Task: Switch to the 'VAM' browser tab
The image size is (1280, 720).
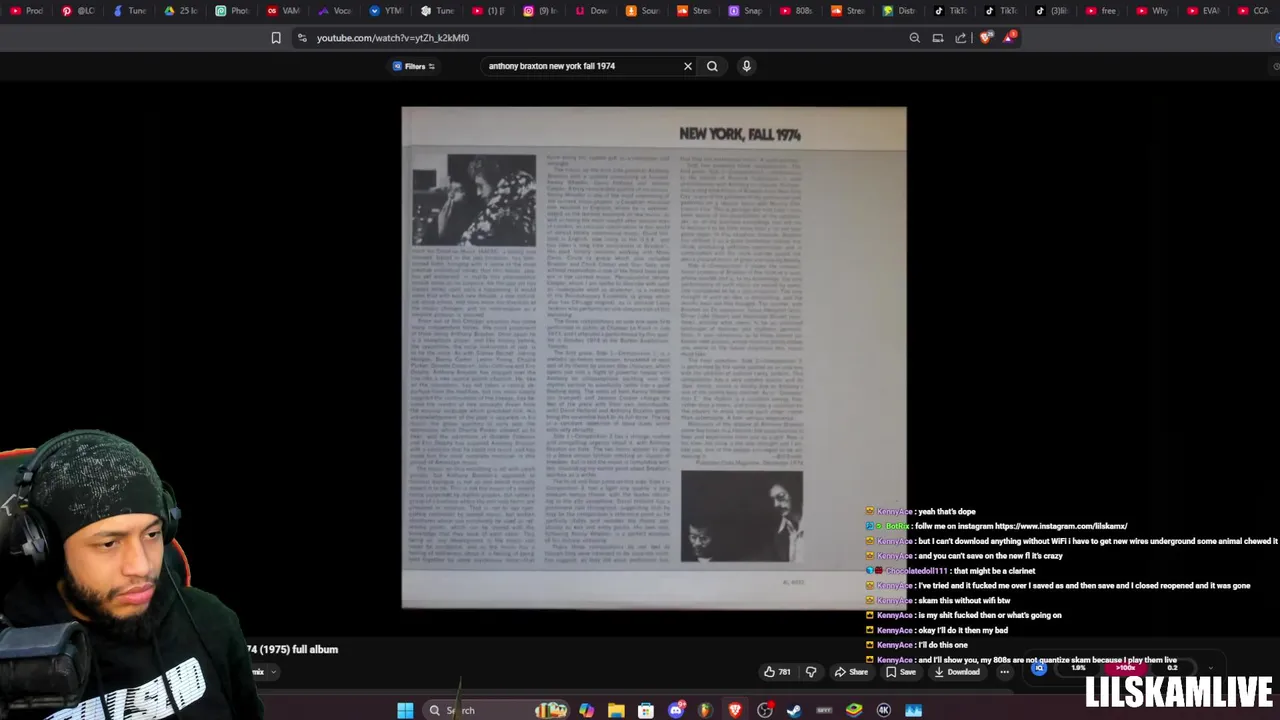Action: [x=284, y=11]
